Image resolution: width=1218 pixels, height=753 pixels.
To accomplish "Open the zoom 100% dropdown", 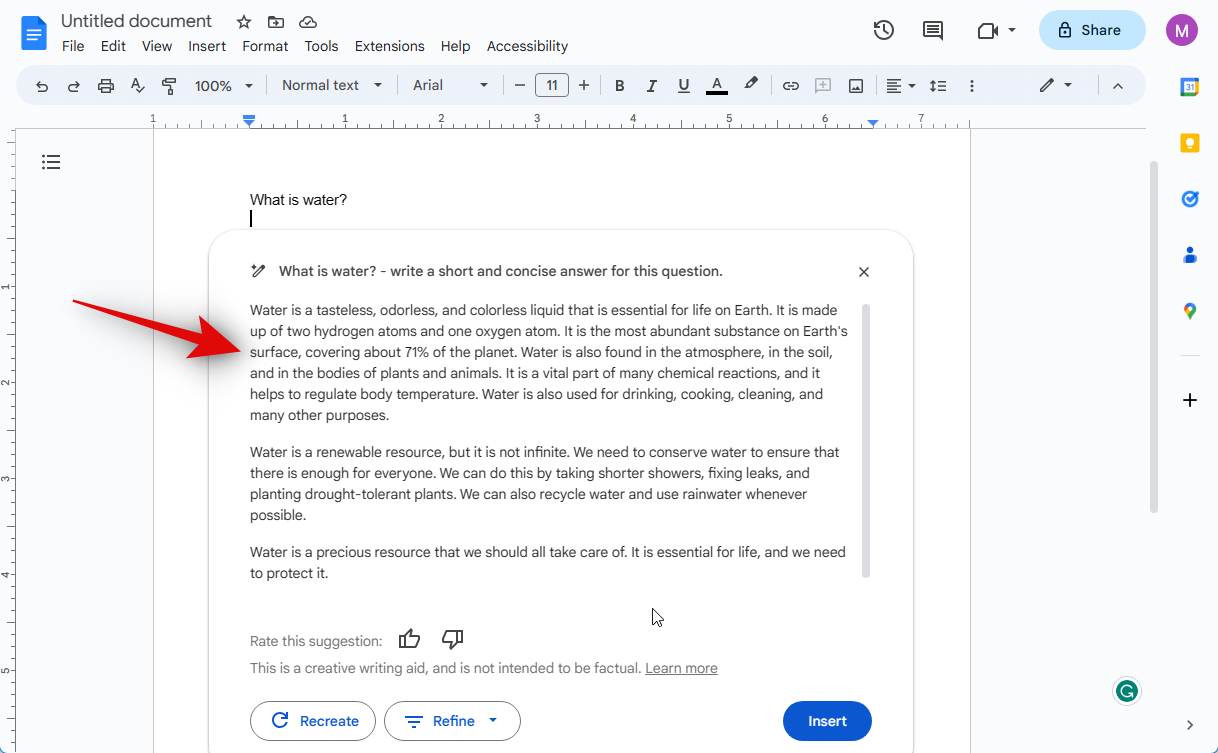I will pos(223,86).
